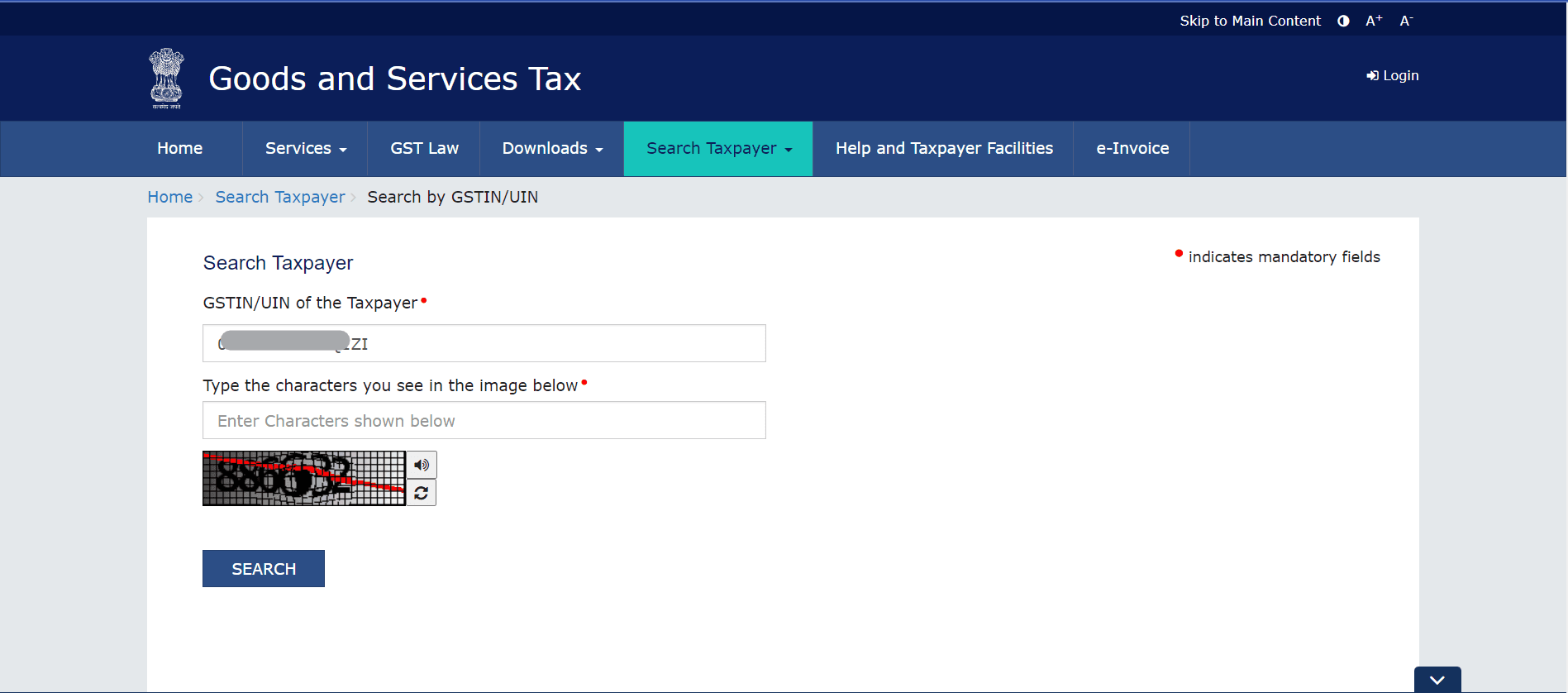Focus the GSTIN/UIN input field
Viewport: 1568px width, 693px height.
pos(484,343)
